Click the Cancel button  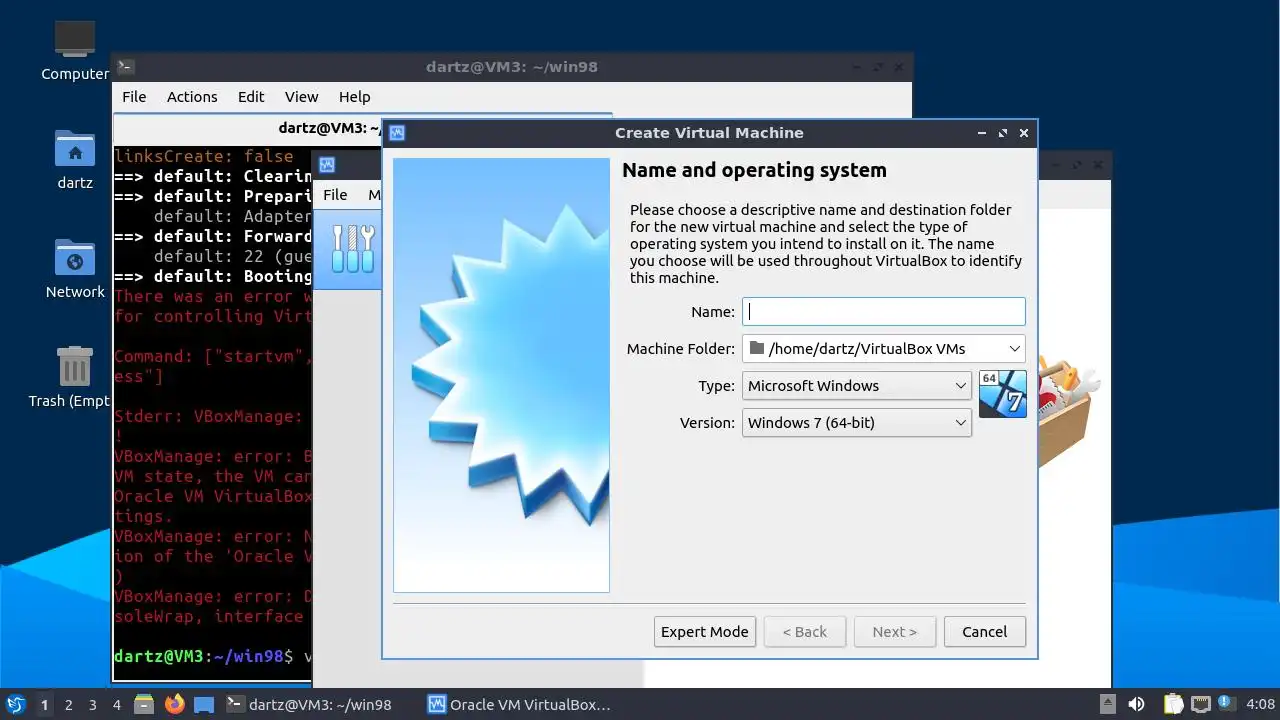tap(984, 631)
